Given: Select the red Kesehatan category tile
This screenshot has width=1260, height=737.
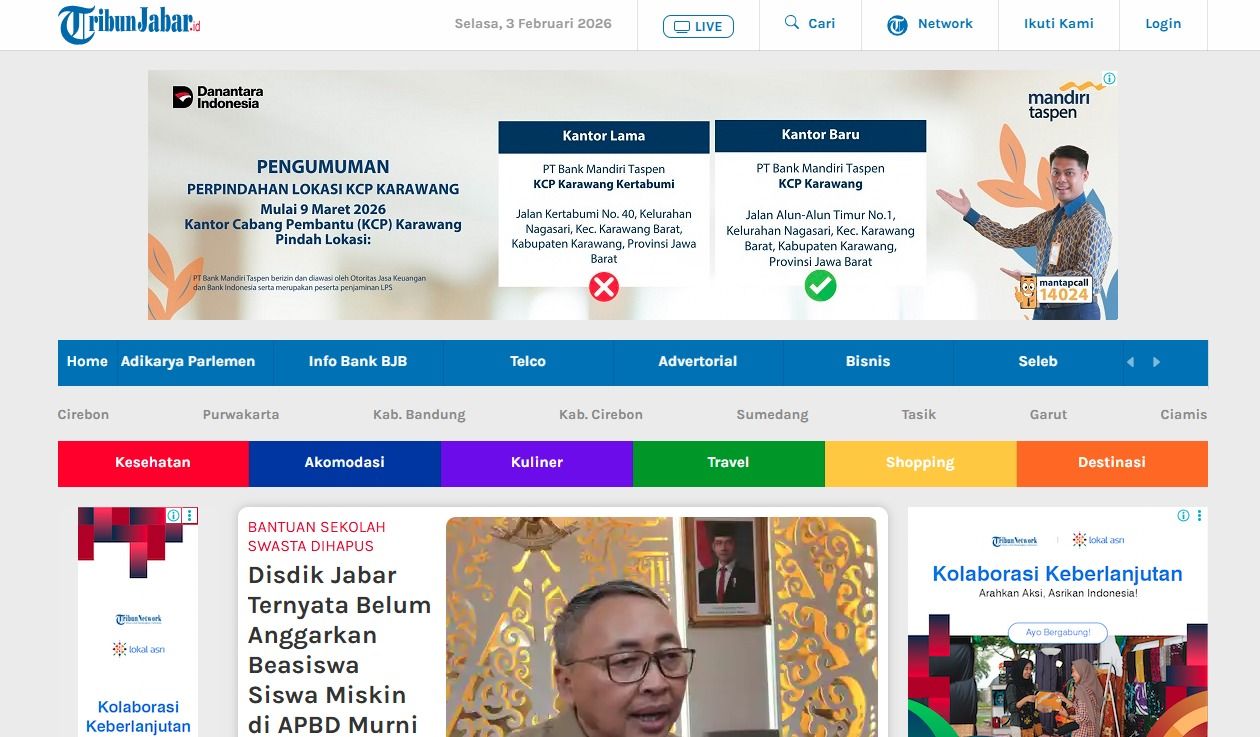Looking at the screenshot, I should 153,463.
